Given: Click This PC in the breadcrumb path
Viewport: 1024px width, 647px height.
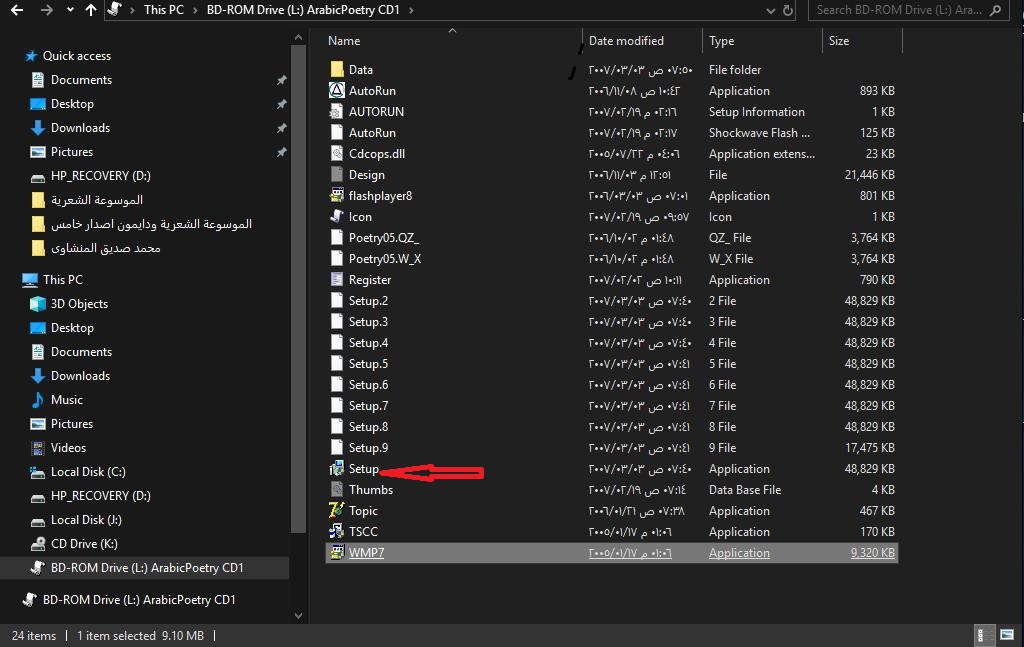Looking at the screenshot, I should pos(163,10).
